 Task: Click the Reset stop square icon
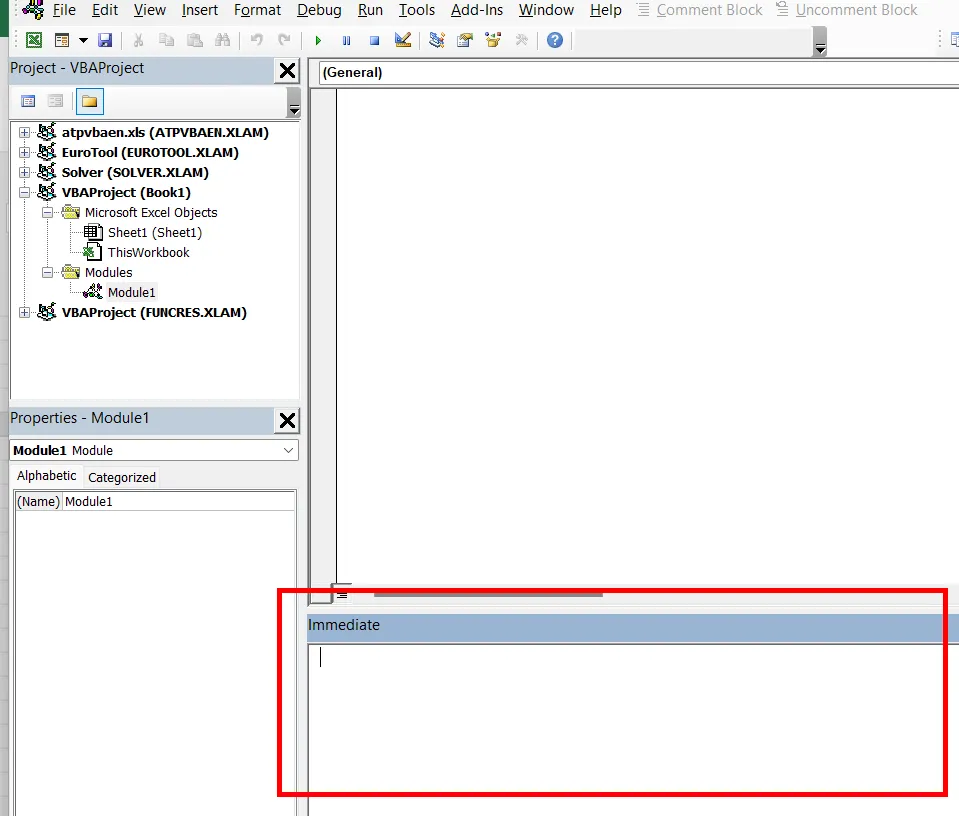(374, 41)
